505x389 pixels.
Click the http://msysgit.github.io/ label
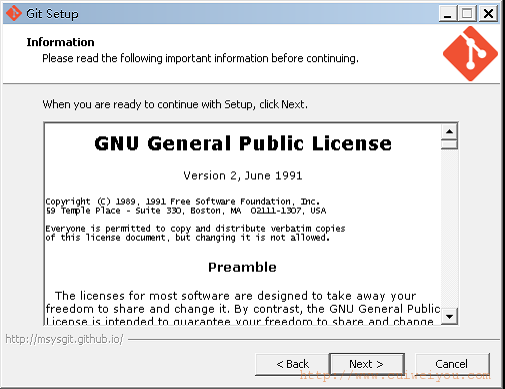[64, 339]
